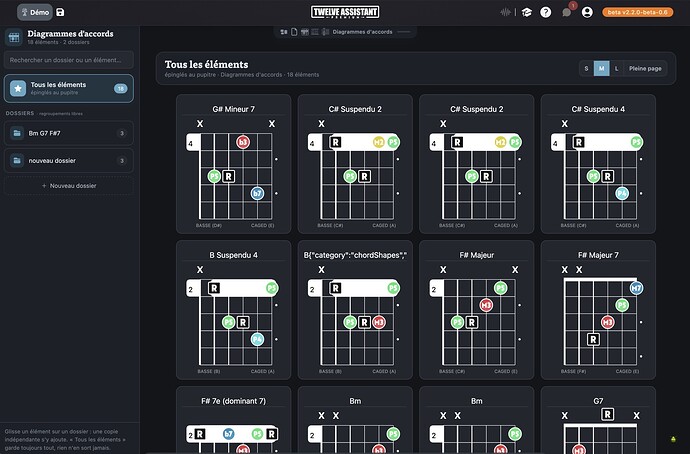Click the star icon of Tous les éléments
The image size is (690, 454).
[x=18, y=88]
